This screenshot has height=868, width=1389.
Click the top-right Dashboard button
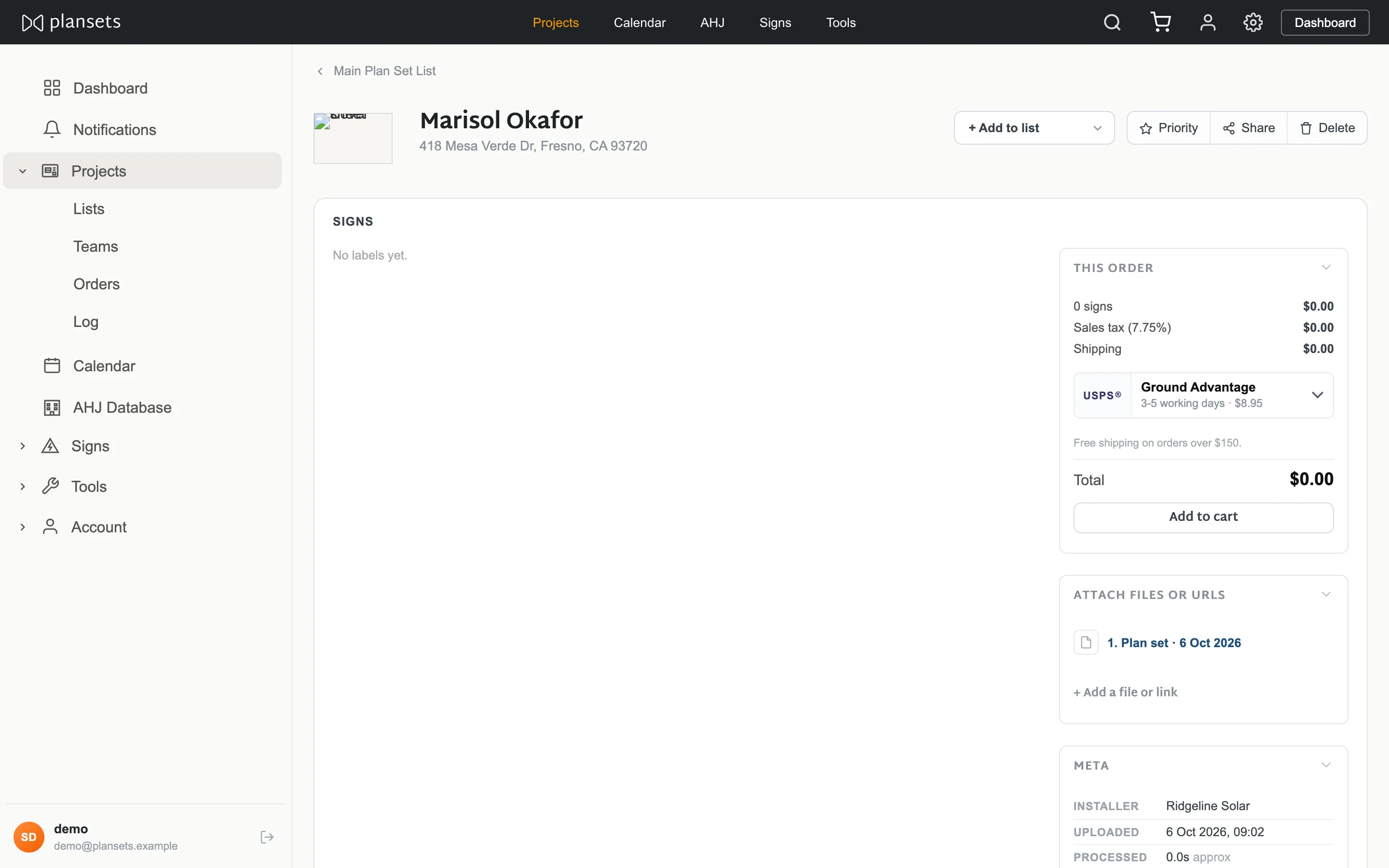tap(1325, 22)
